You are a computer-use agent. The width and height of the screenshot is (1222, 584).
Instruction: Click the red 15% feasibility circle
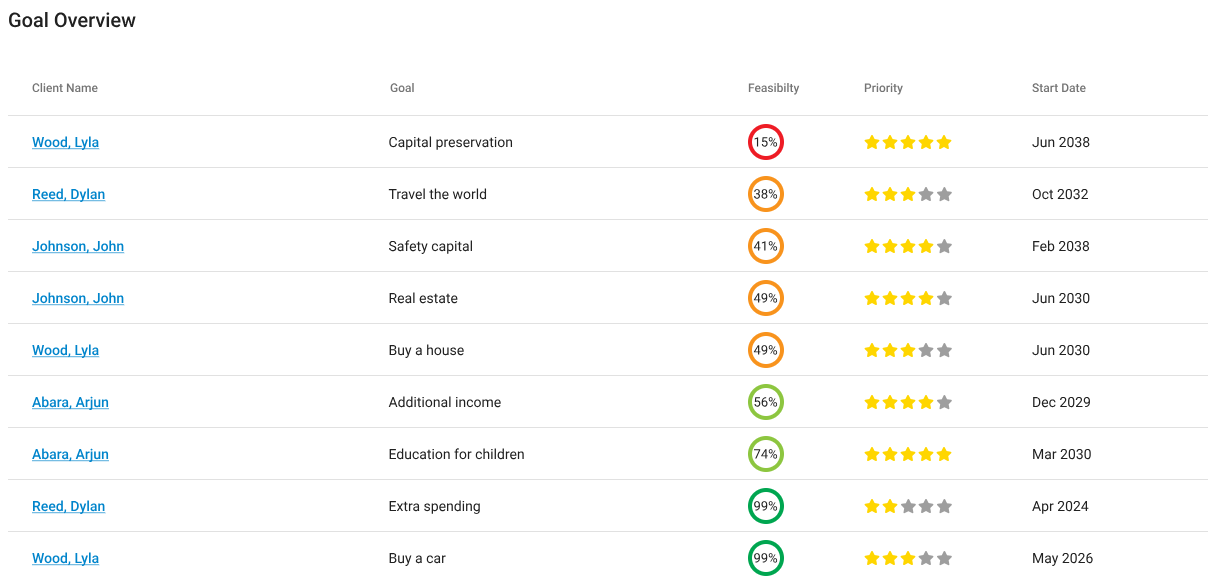[766, 142]
